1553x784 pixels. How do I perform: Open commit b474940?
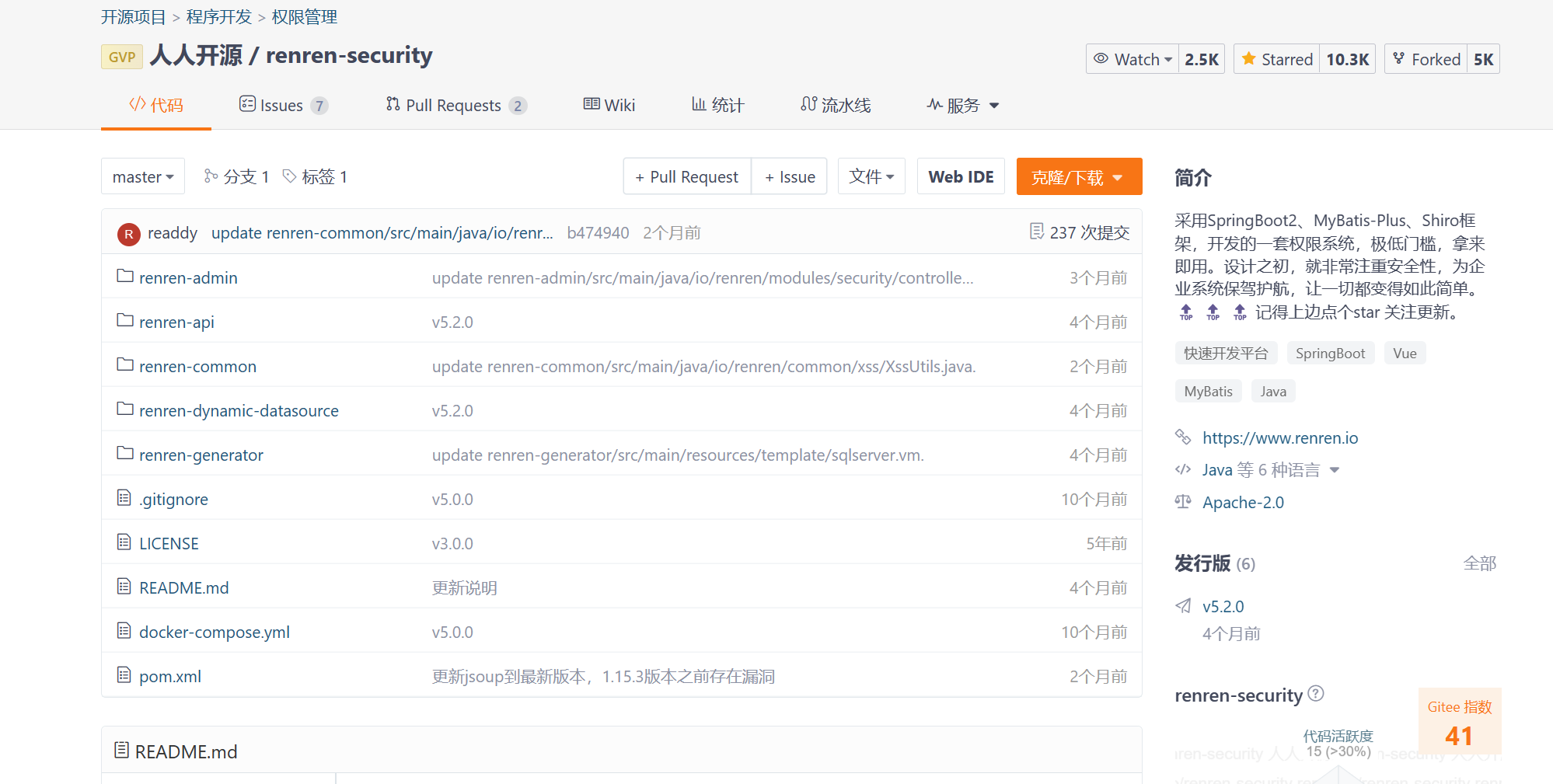(598, 233)
